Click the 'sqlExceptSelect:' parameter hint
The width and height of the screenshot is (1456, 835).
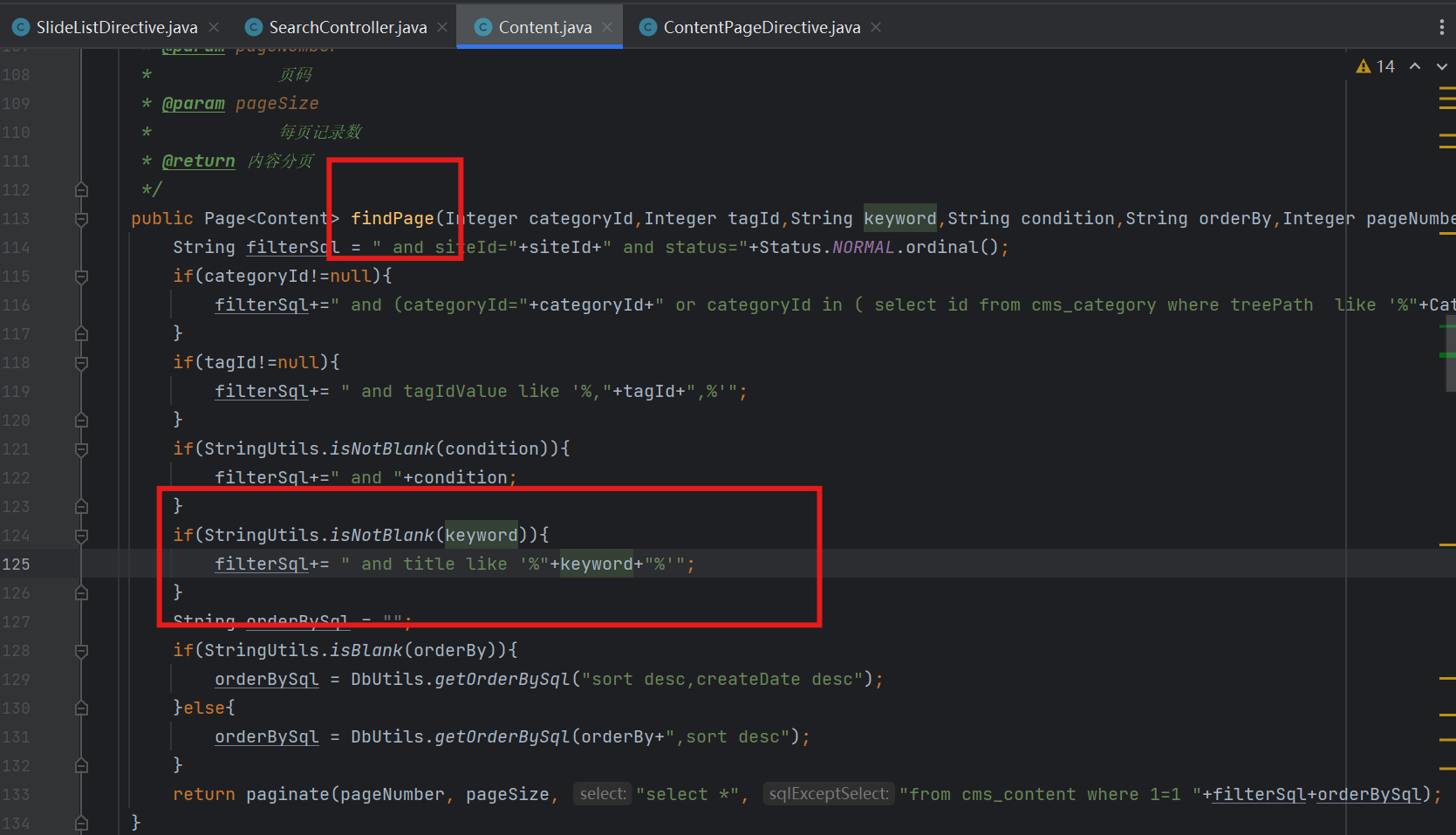(829, 794)
